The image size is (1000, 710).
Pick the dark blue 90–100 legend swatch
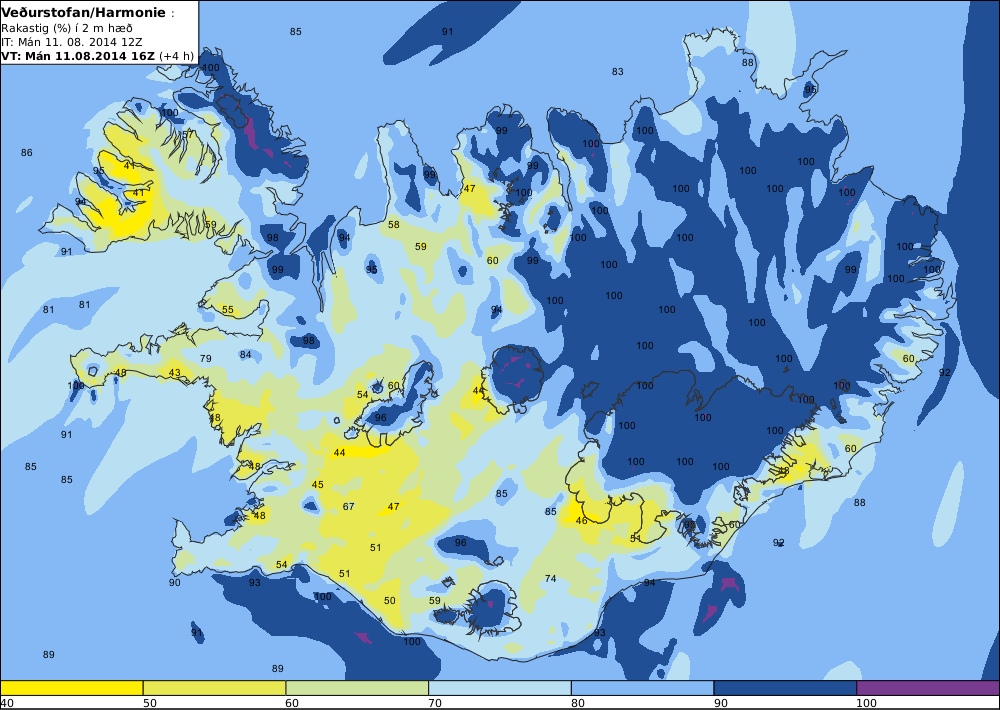785,688
